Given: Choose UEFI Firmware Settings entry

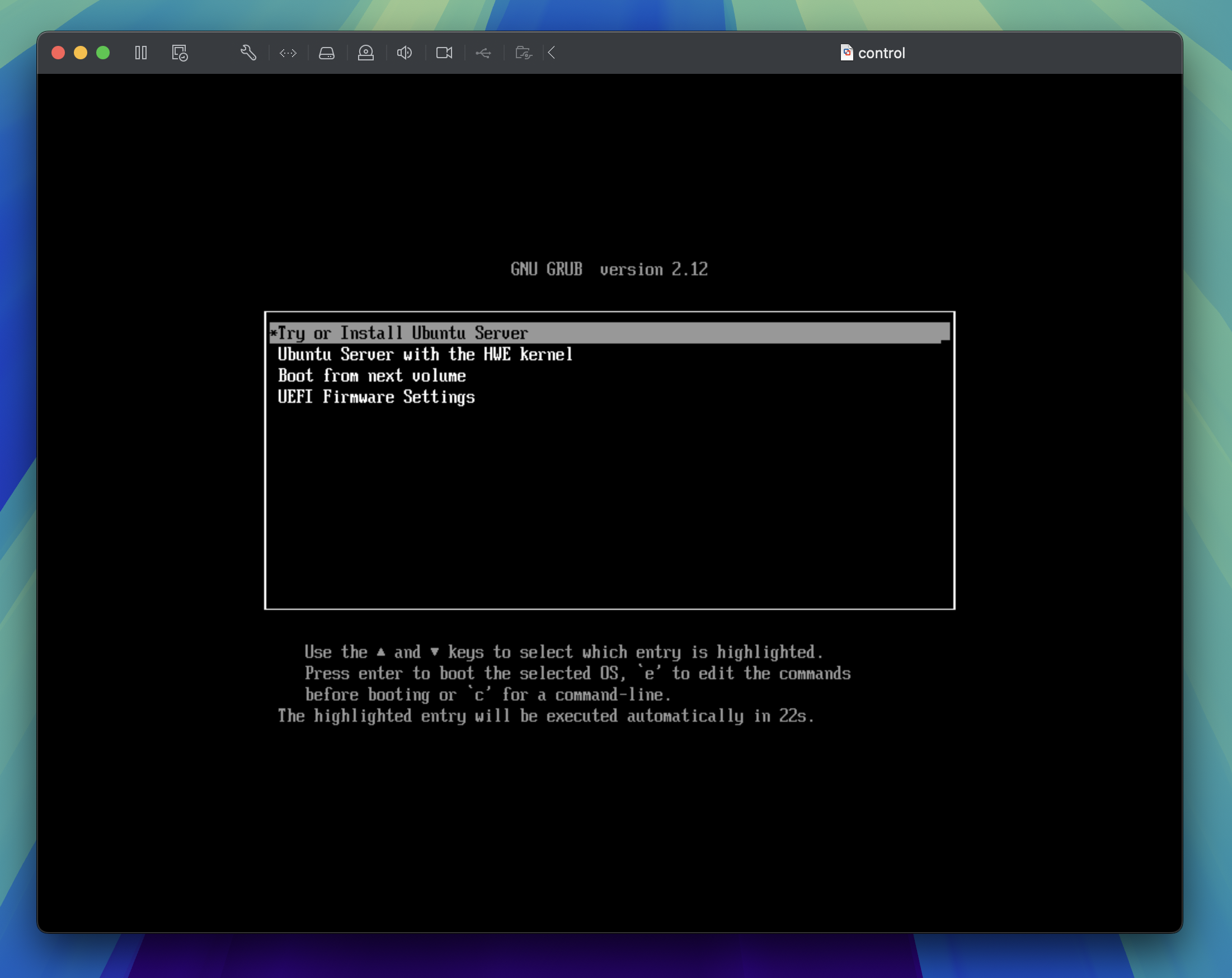Looking at the screenshot, I should (x=376, y=397).
